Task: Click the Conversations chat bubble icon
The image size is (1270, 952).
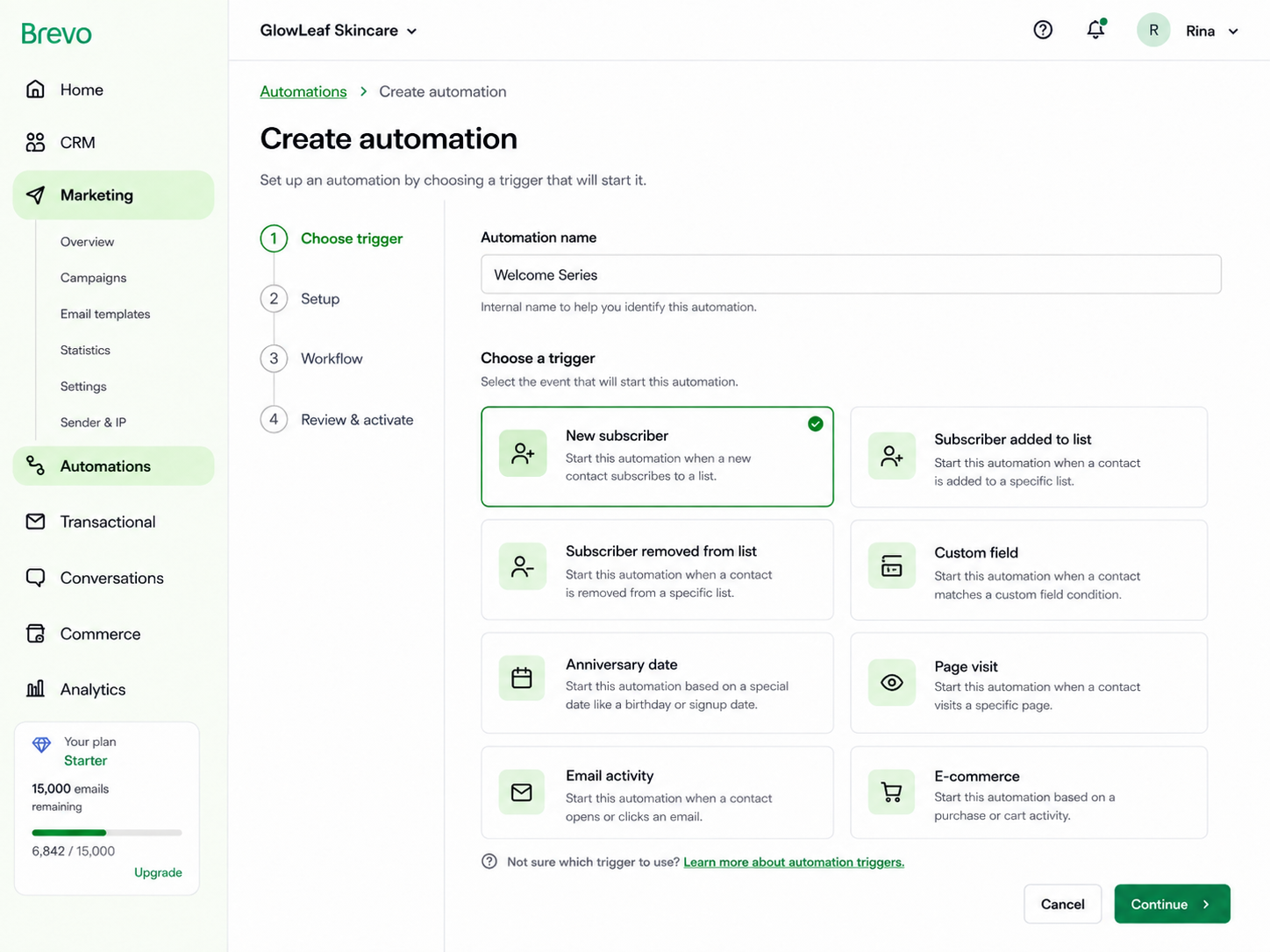Action: tap(35, 578)
